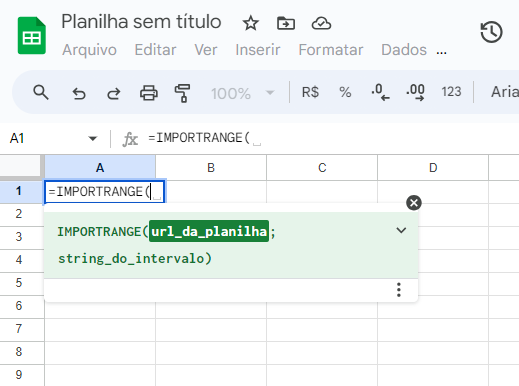Image resolution: width=519 pixels, height=386 pixels.
Task: Open the Google Sheets home icon
Action: click(32, 35)
